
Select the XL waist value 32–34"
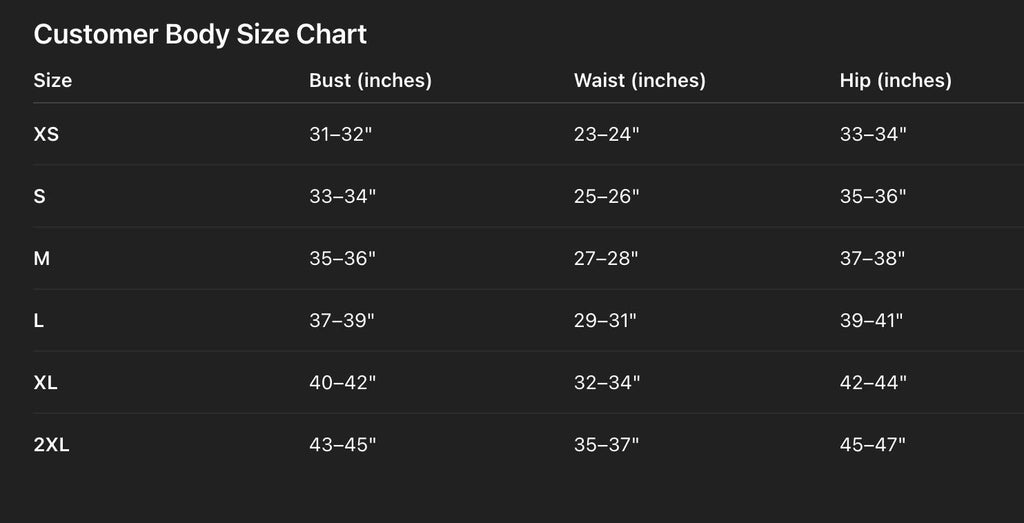pos(607,383)
